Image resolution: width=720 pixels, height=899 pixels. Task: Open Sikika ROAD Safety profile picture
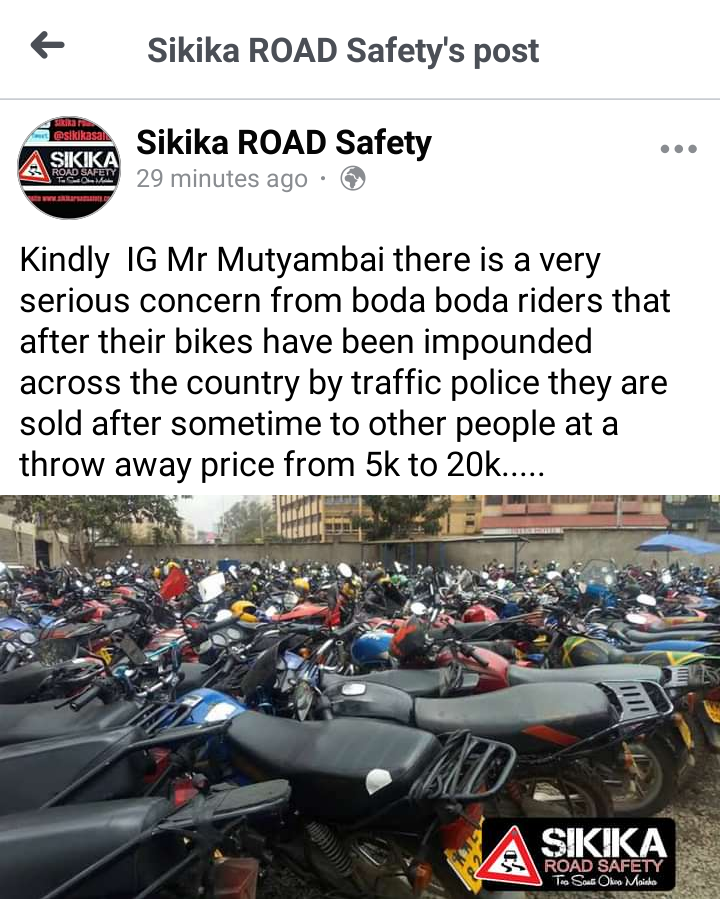(69, 167)
